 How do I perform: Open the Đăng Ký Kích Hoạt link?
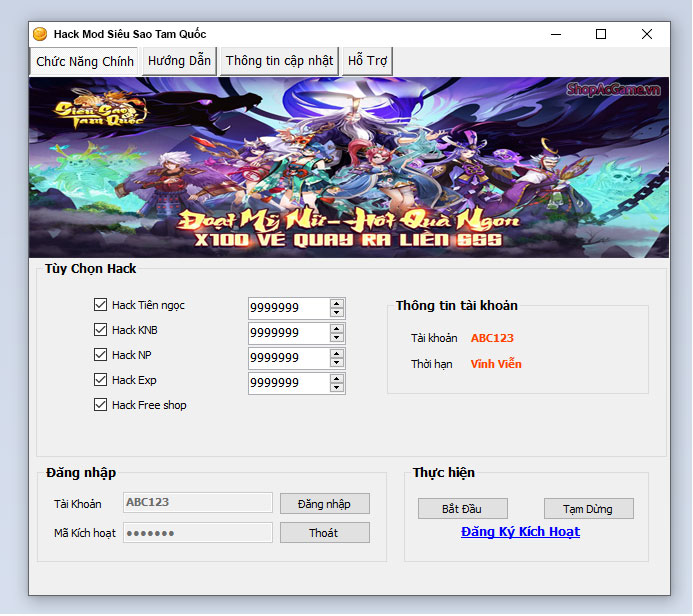click(520, 532)
